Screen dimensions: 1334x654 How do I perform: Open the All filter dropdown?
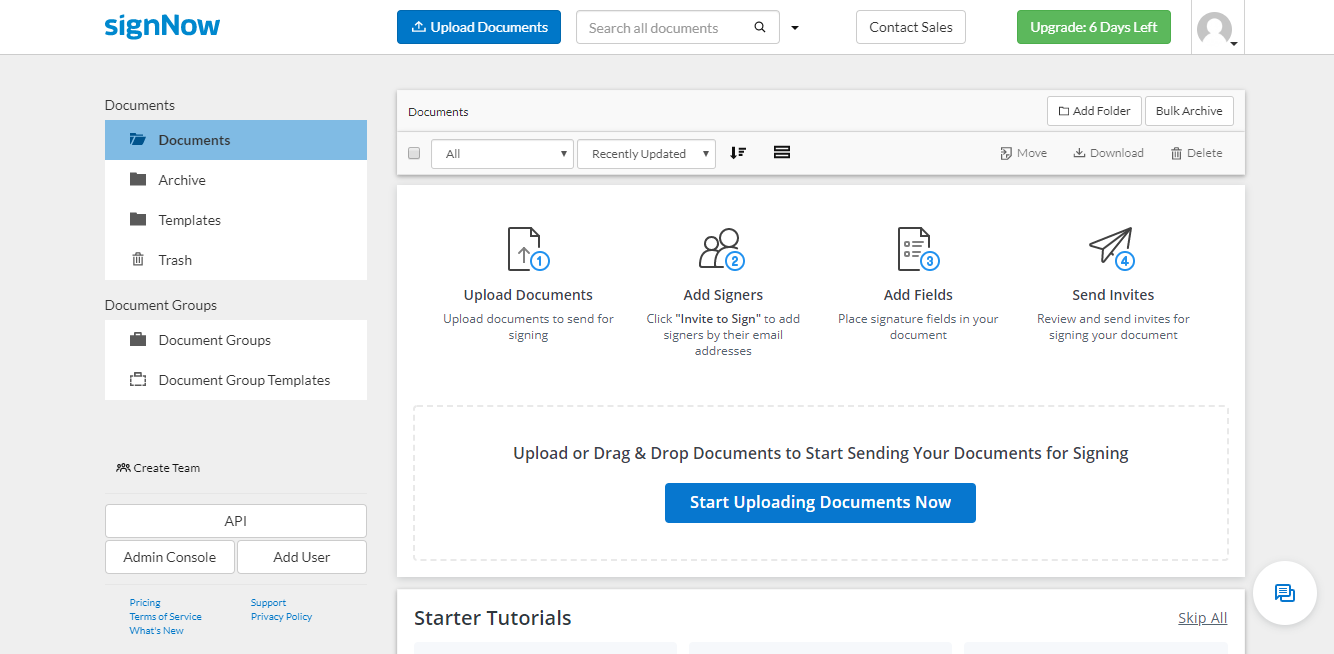(x=502, y=153)
